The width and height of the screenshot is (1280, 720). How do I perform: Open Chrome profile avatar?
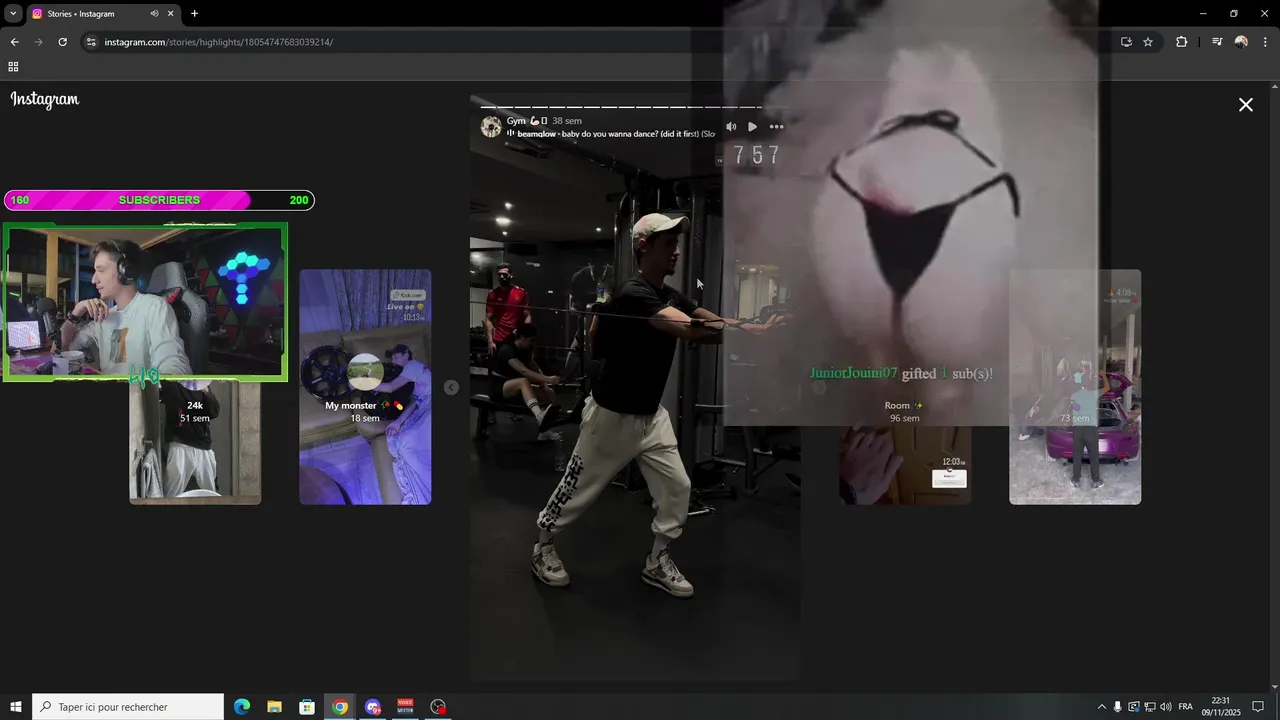pos(1241,42)
